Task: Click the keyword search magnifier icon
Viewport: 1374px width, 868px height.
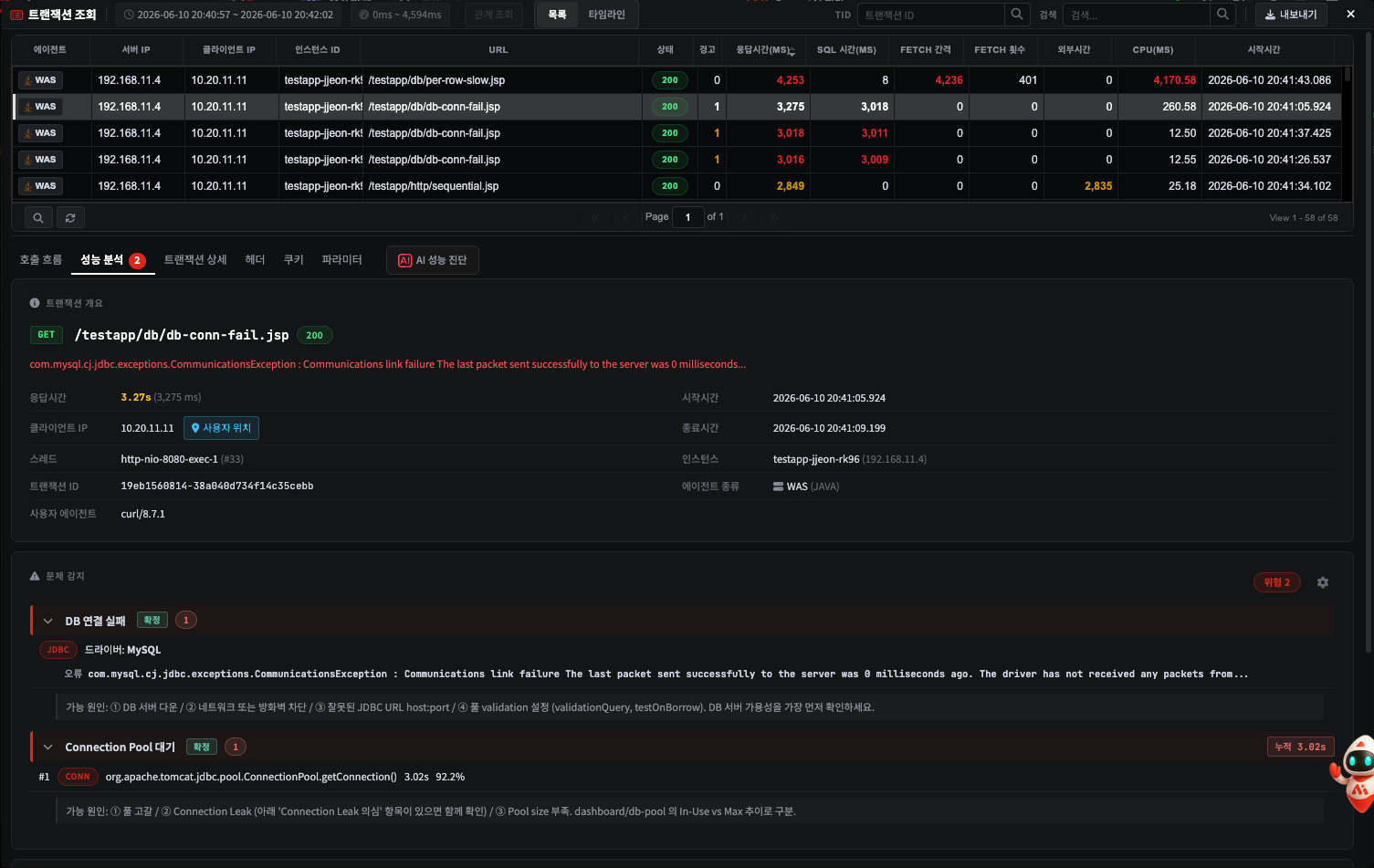Action: 1222,15
